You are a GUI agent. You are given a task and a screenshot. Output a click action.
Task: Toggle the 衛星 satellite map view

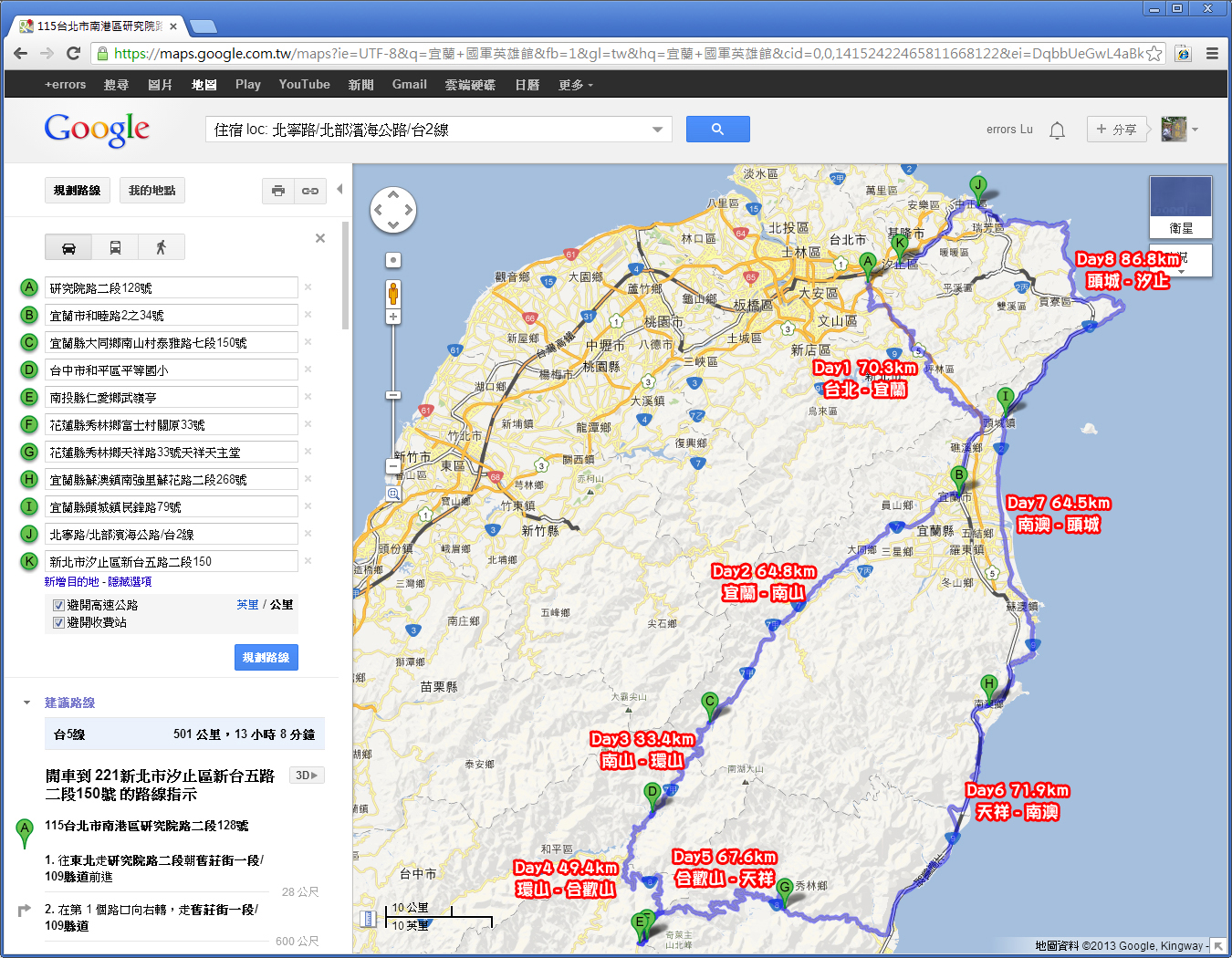[x=1181, y=207]
